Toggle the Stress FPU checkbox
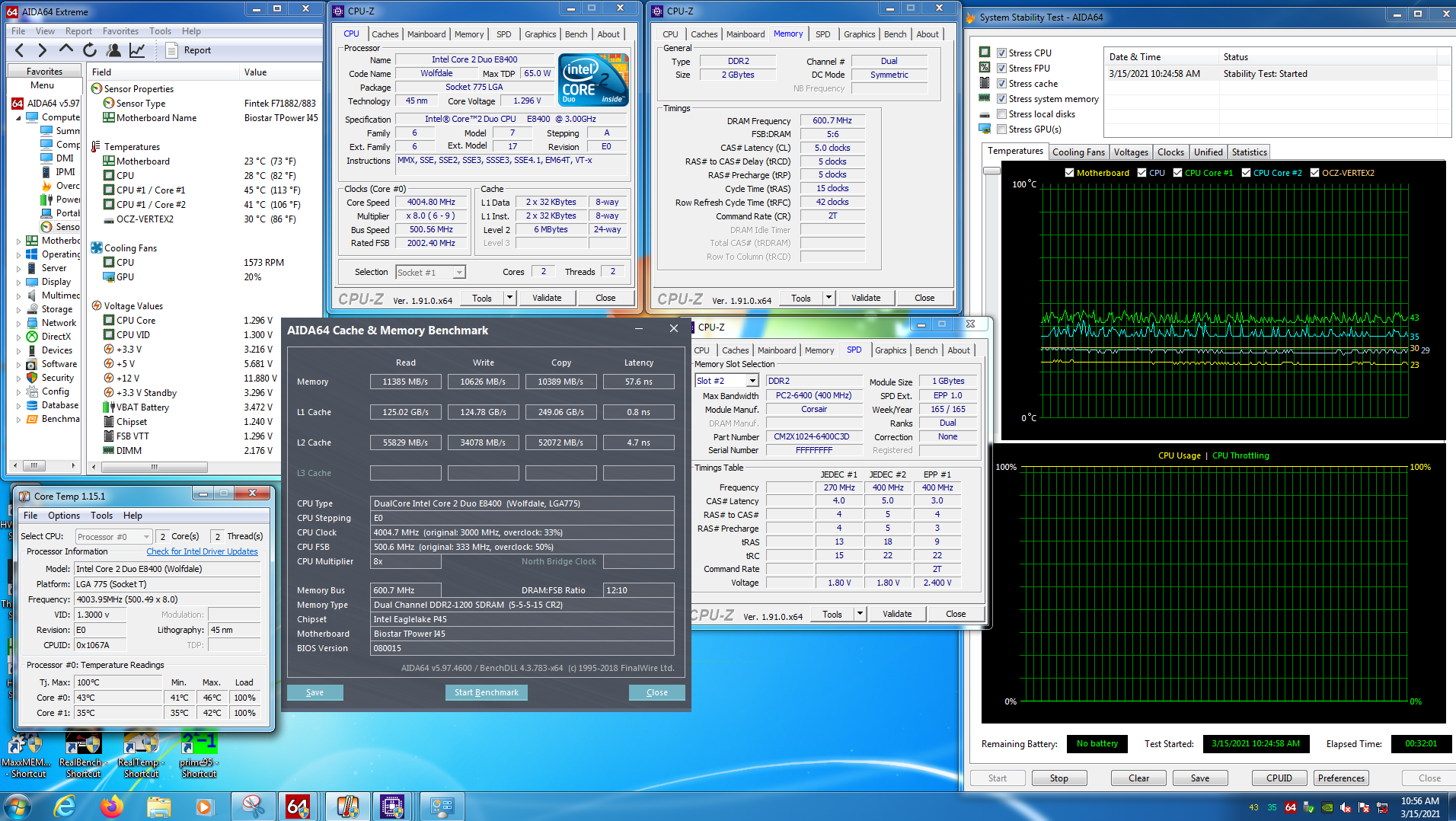 (x=1002, y=69)
